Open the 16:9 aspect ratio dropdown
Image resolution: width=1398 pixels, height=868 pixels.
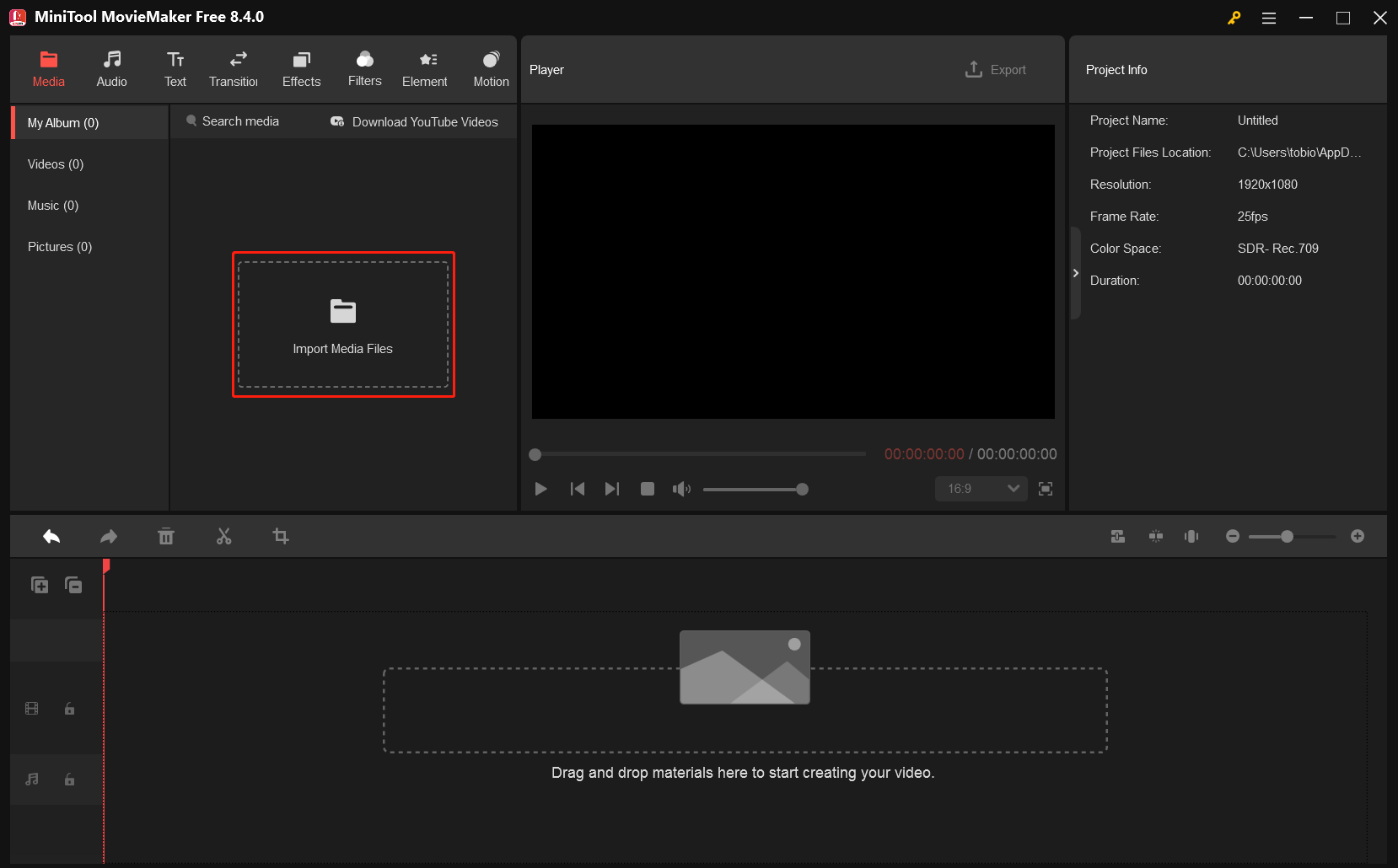tap(981, 489)
